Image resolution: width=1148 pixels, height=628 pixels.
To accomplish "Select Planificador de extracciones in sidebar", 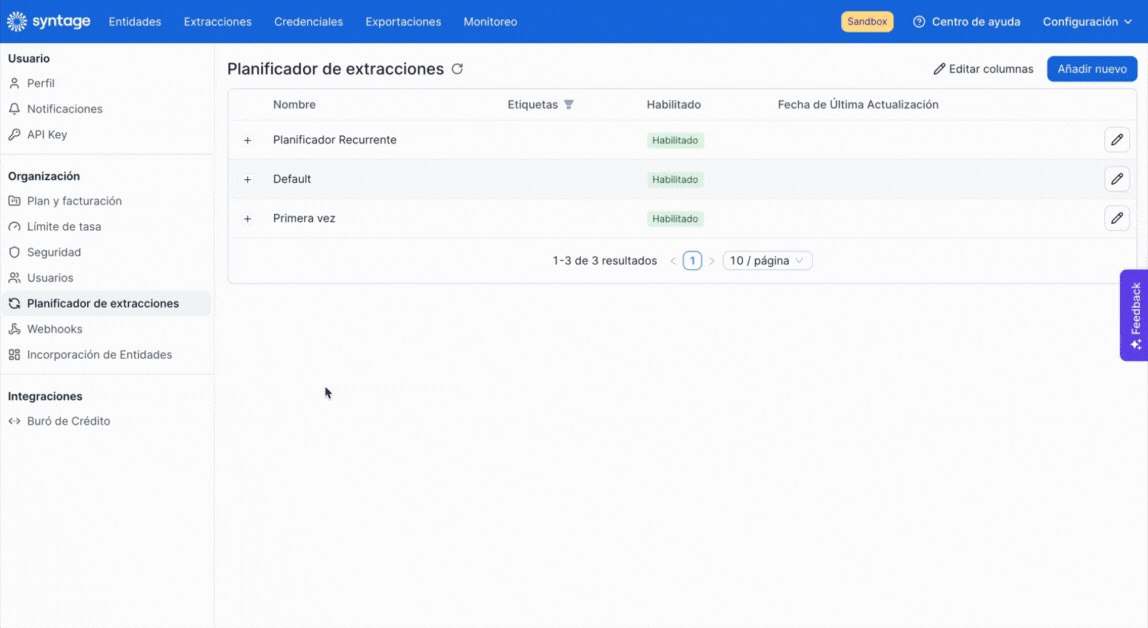I will point(106,304).
